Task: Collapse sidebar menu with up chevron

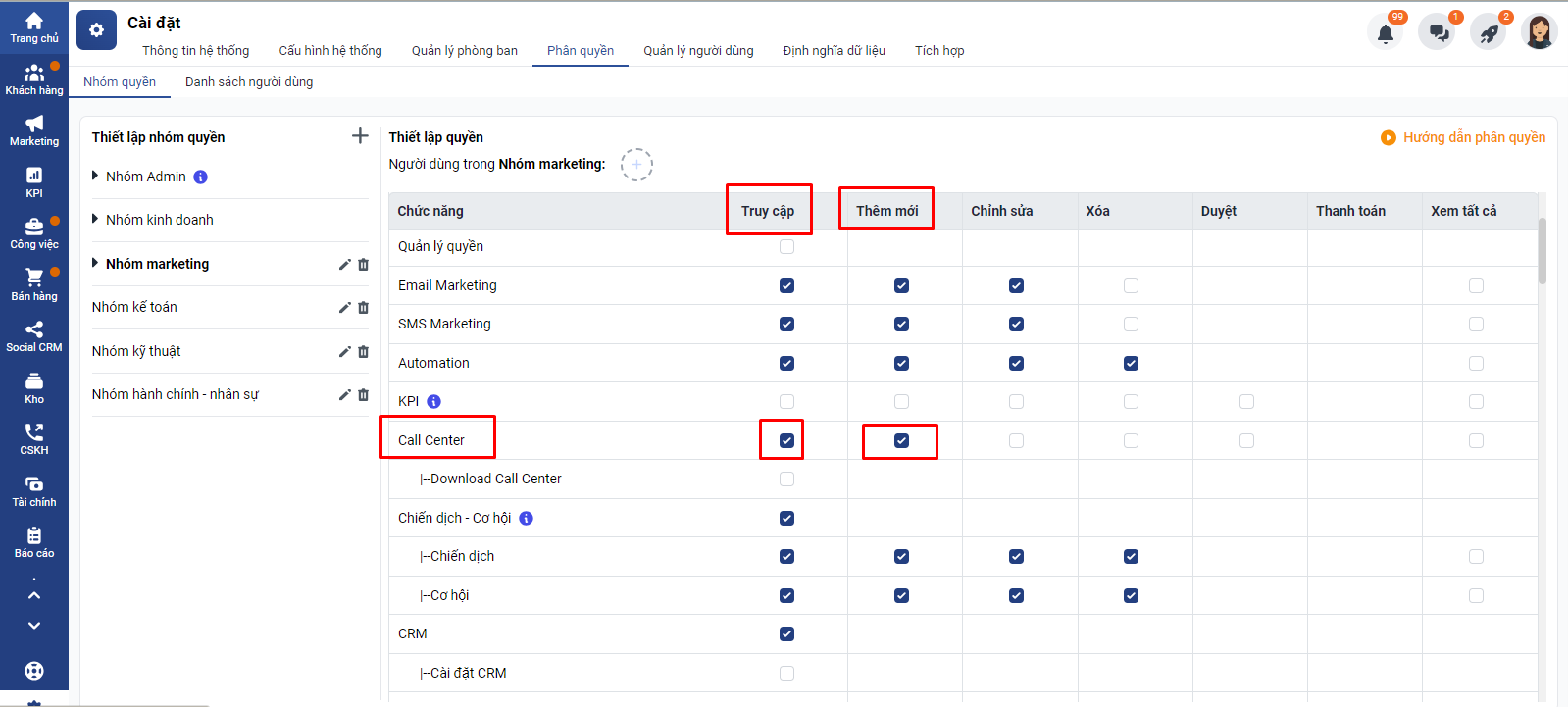Action: point(34,595)
